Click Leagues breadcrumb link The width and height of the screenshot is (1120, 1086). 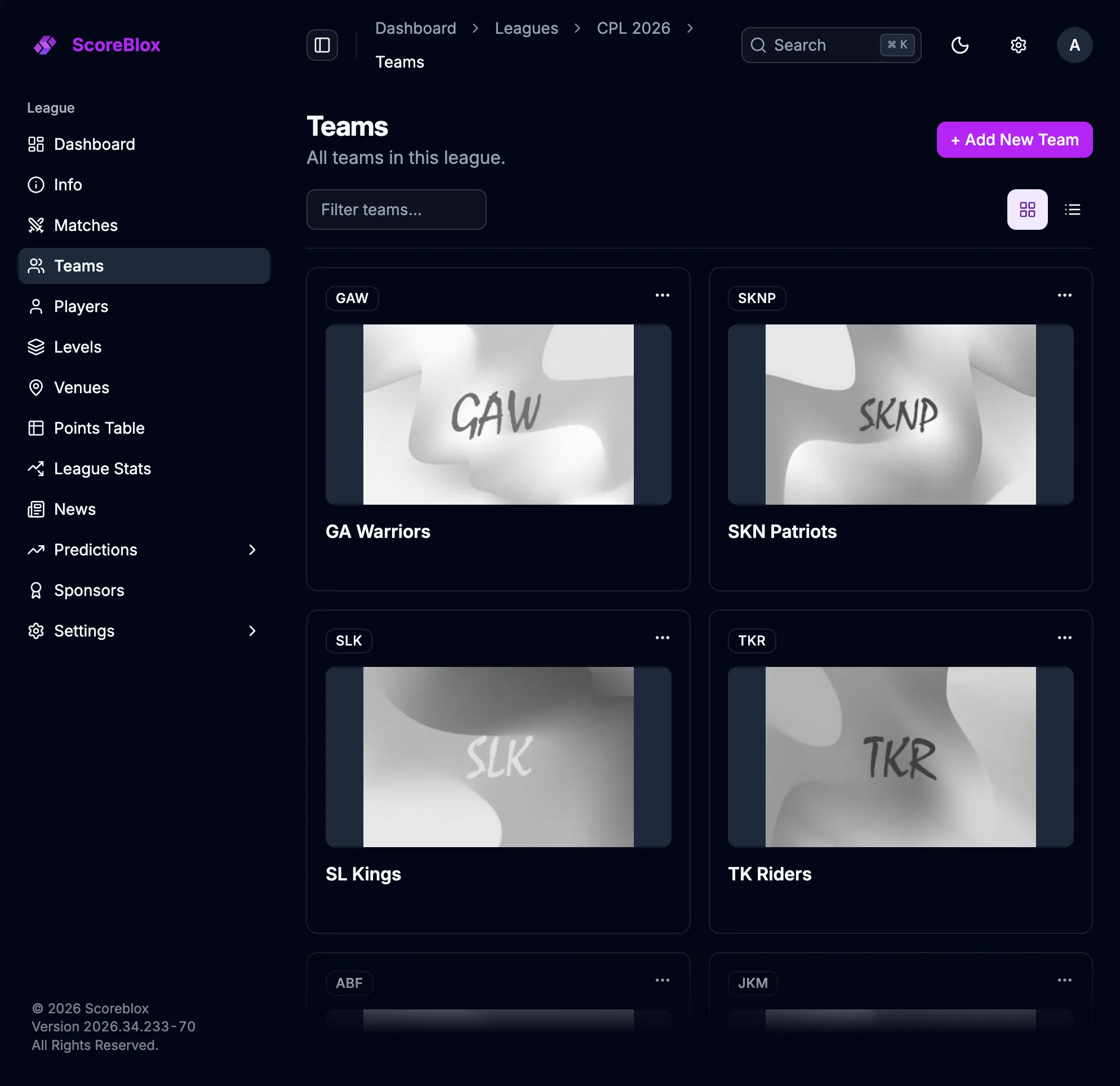526,28
